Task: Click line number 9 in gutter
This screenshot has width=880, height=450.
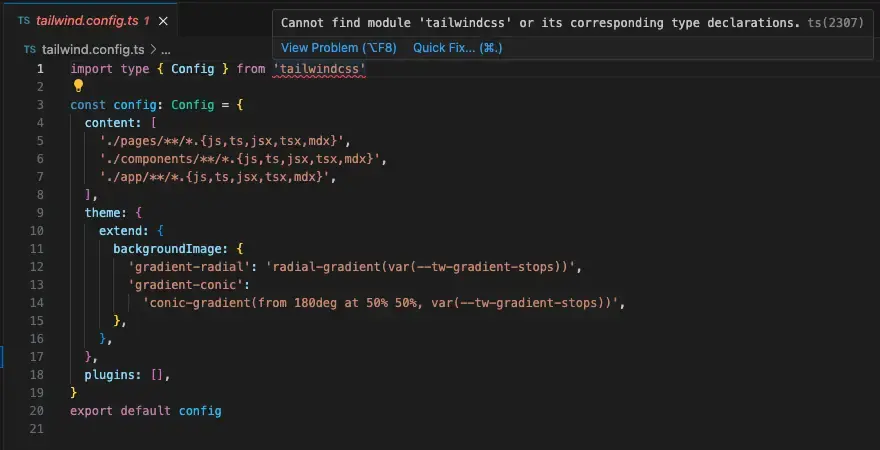Action: (40, 213)
